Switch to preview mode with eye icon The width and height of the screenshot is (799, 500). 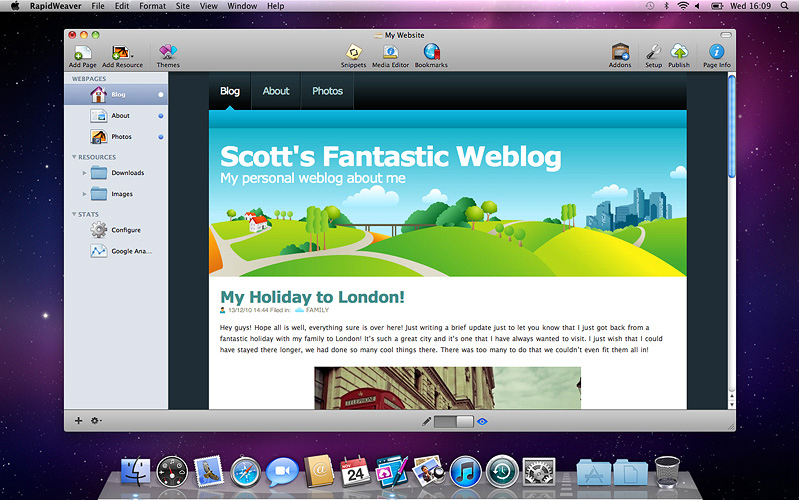pos(482,422)
